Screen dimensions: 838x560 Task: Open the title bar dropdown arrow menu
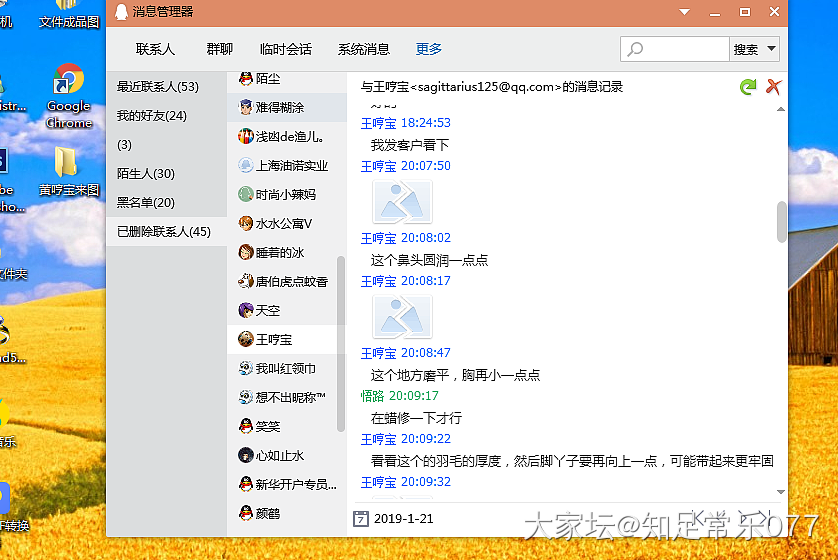685,12
